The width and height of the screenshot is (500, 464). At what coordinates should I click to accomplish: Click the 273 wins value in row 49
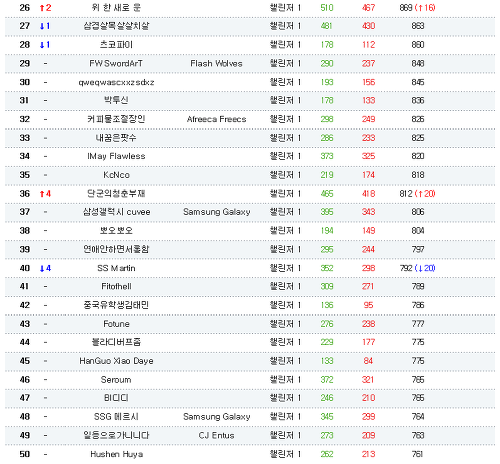point(327,435)
